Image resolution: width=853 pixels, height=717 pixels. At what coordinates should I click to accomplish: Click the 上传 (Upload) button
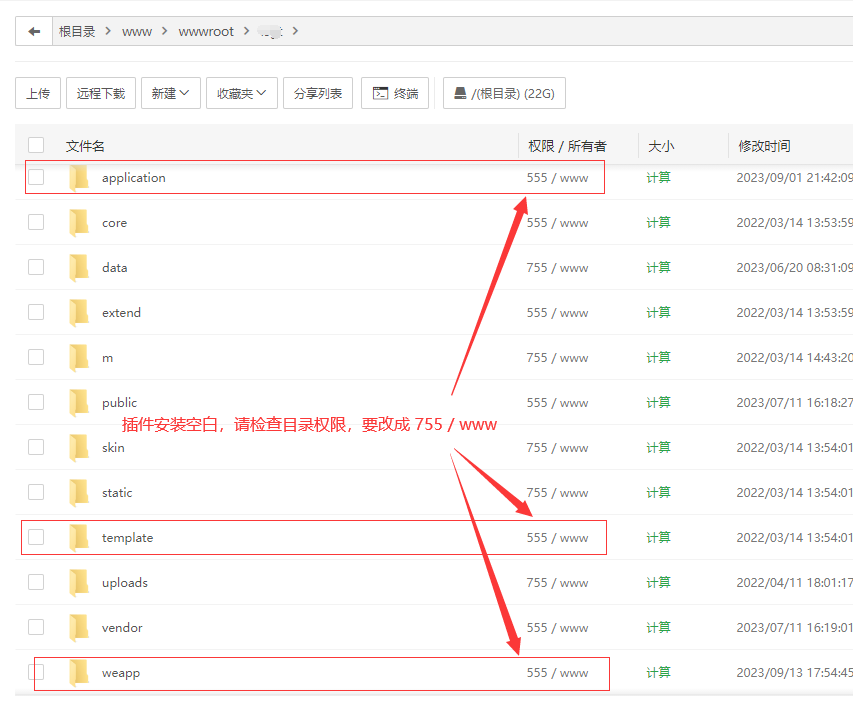pos(38,92)
